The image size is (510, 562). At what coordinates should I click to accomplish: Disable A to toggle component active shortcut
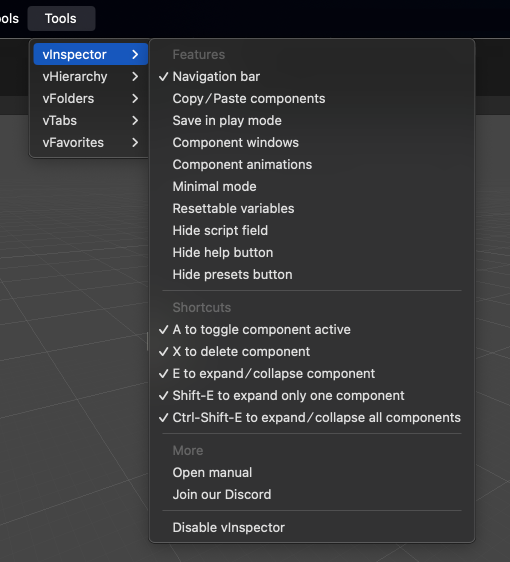pyautogui.click(x=312, y=330)
